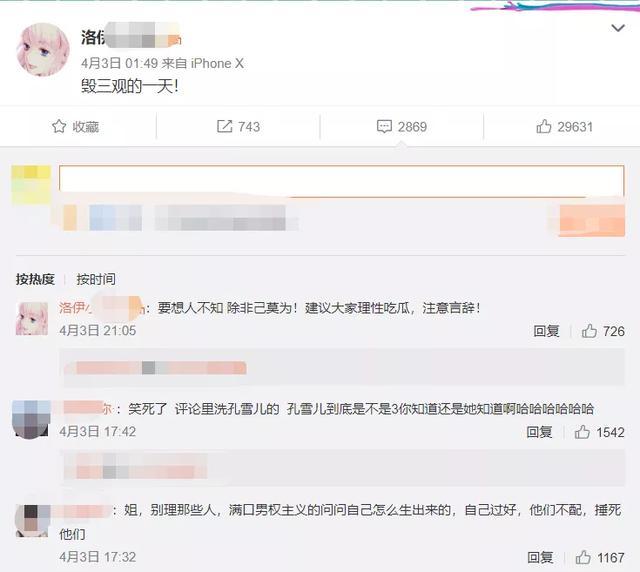Like the comment with 726 thumbs-up
Image resolution: width=640 pixels, height=572 pixels.
coord(589,331)
